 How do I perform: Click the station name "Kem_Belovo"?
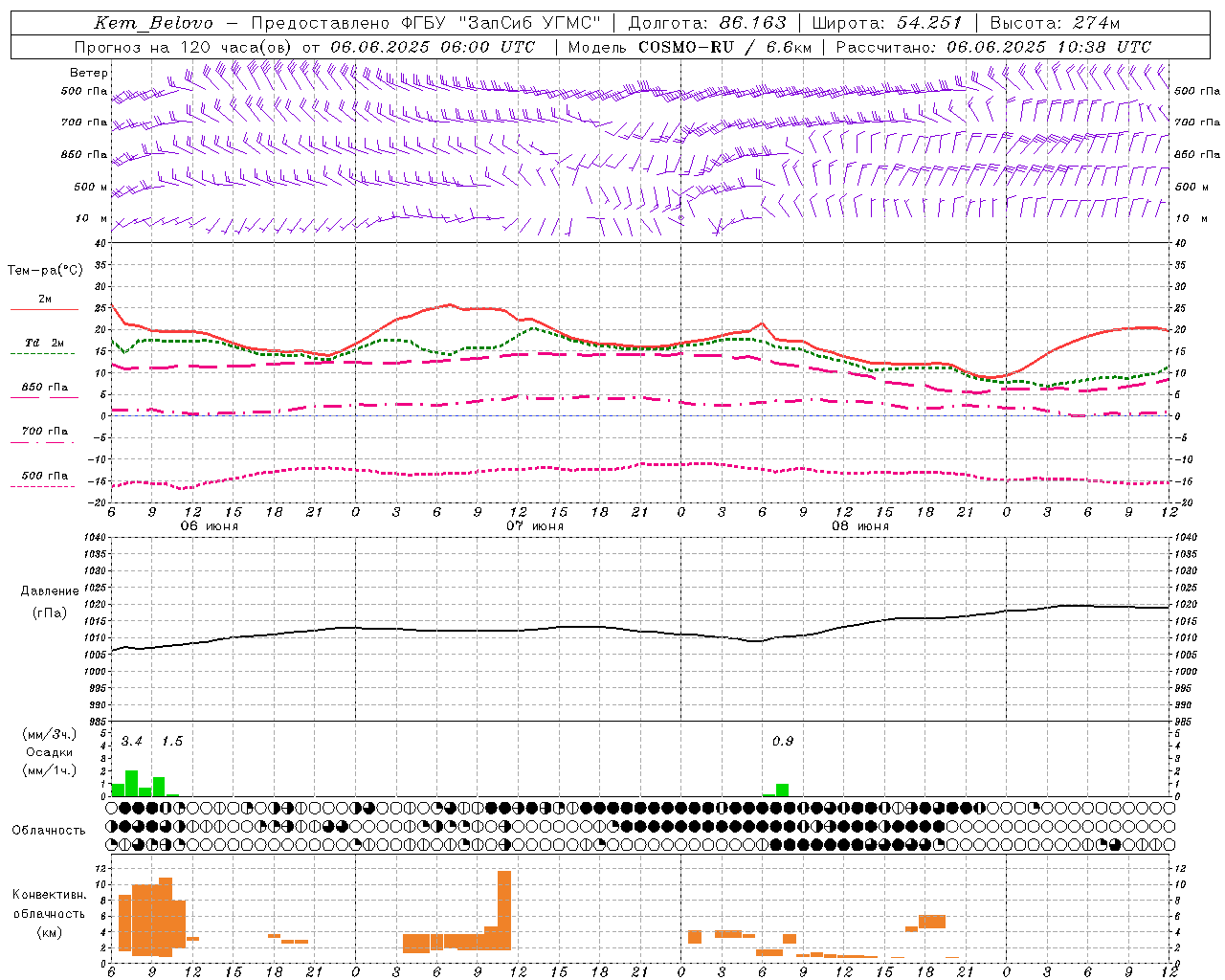pyautogui.click(x=153, y=23)
